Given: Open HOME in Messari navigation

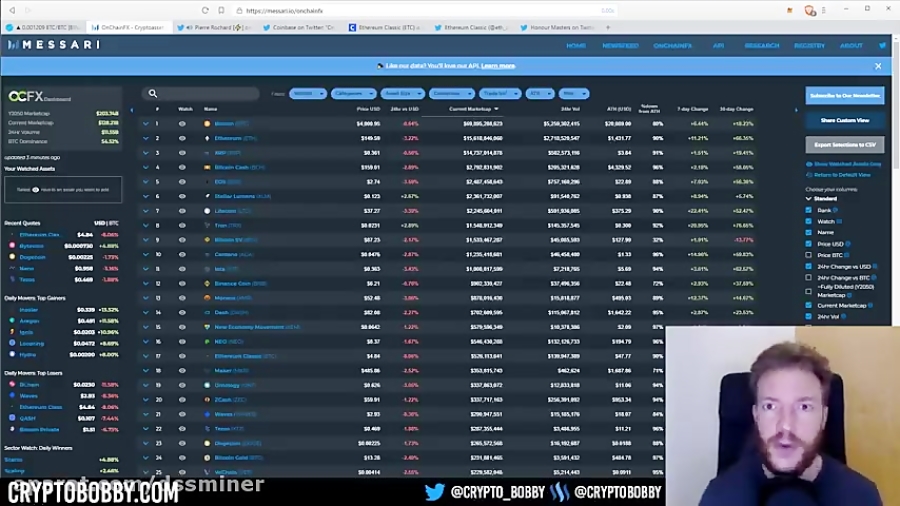Looking at the screenshot, I should 576,45.
